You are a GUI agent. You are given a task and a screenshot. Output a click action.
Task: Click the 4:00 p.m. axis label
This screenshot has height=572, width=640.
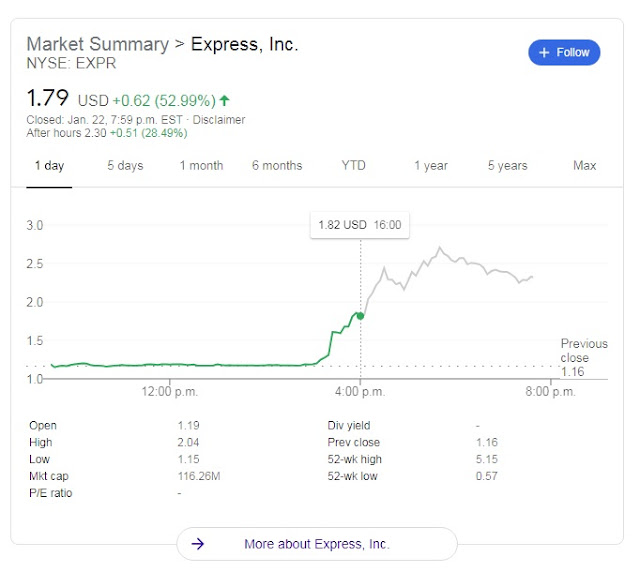360,392
